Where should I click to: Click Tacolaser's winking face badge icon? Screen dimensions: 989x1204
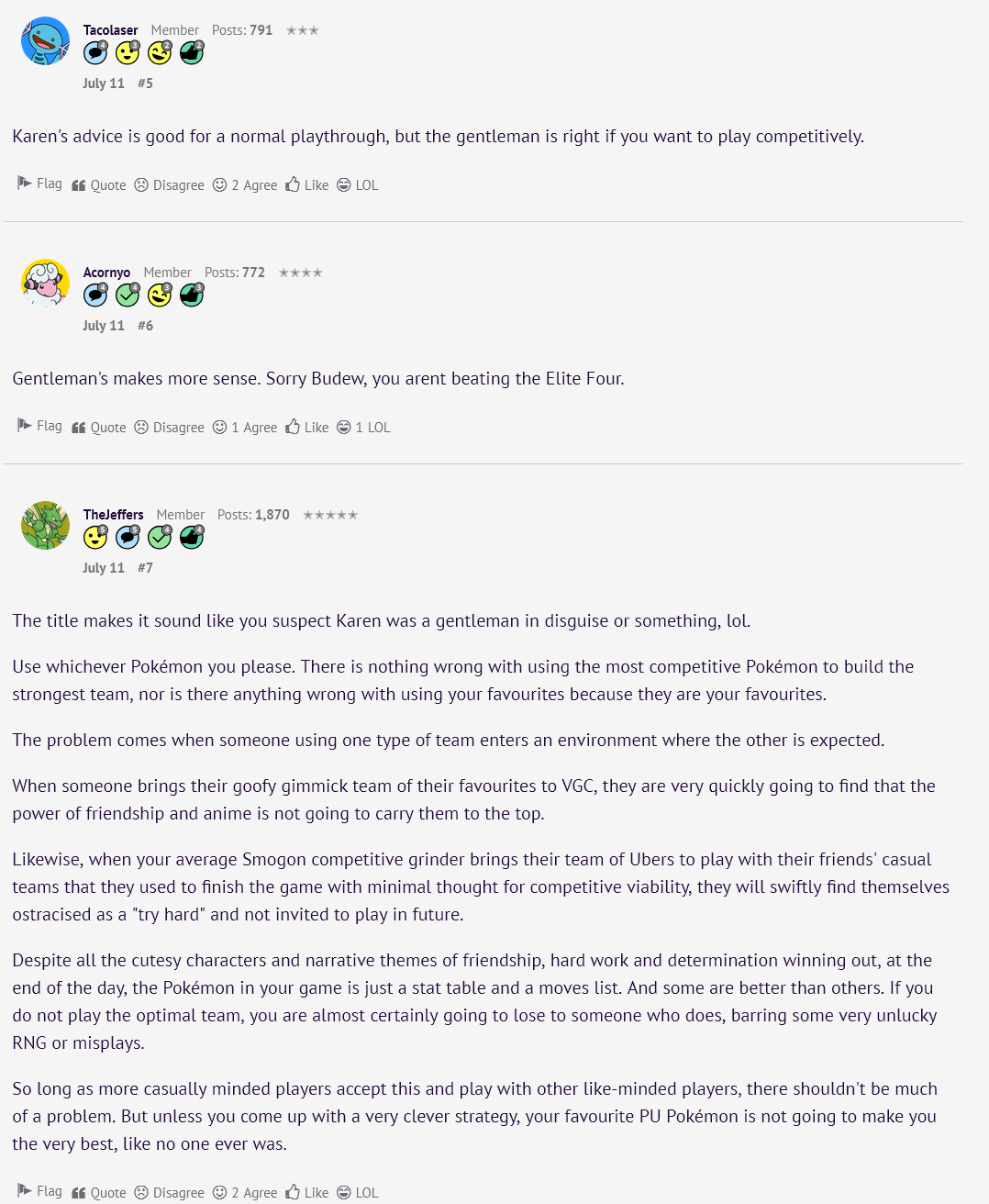pyautogui.click(x=160, y=52)
